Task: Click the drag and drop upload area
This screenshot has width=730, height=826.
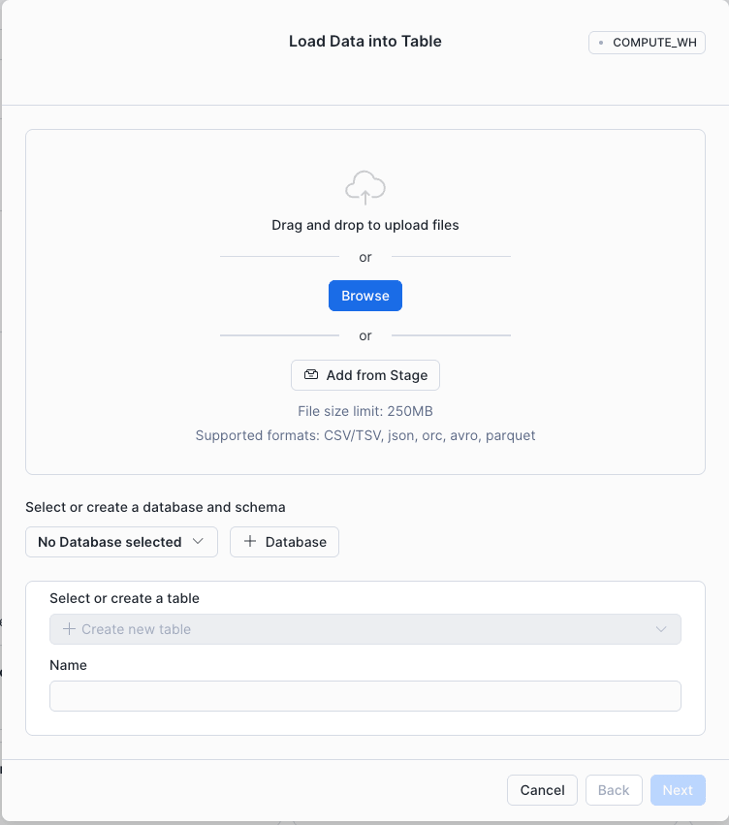Action: pyautogui.click(x=365, y=225)
